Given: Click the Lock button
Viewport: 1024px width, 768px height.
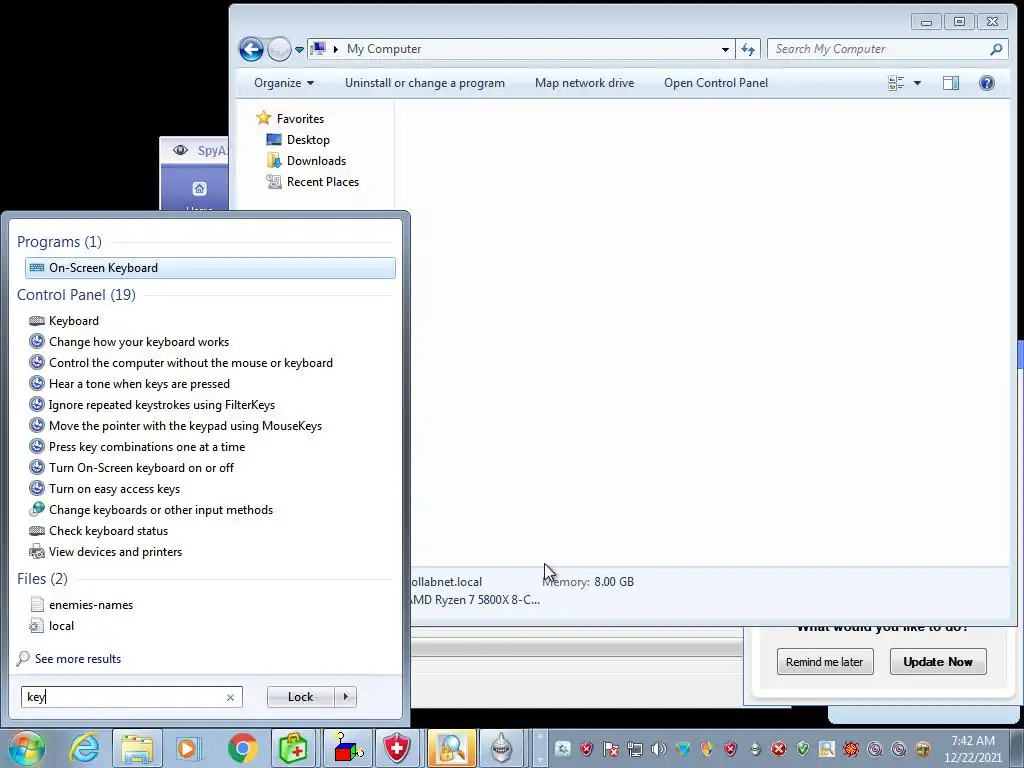Looking at the screenshot, I should point(300,697).
